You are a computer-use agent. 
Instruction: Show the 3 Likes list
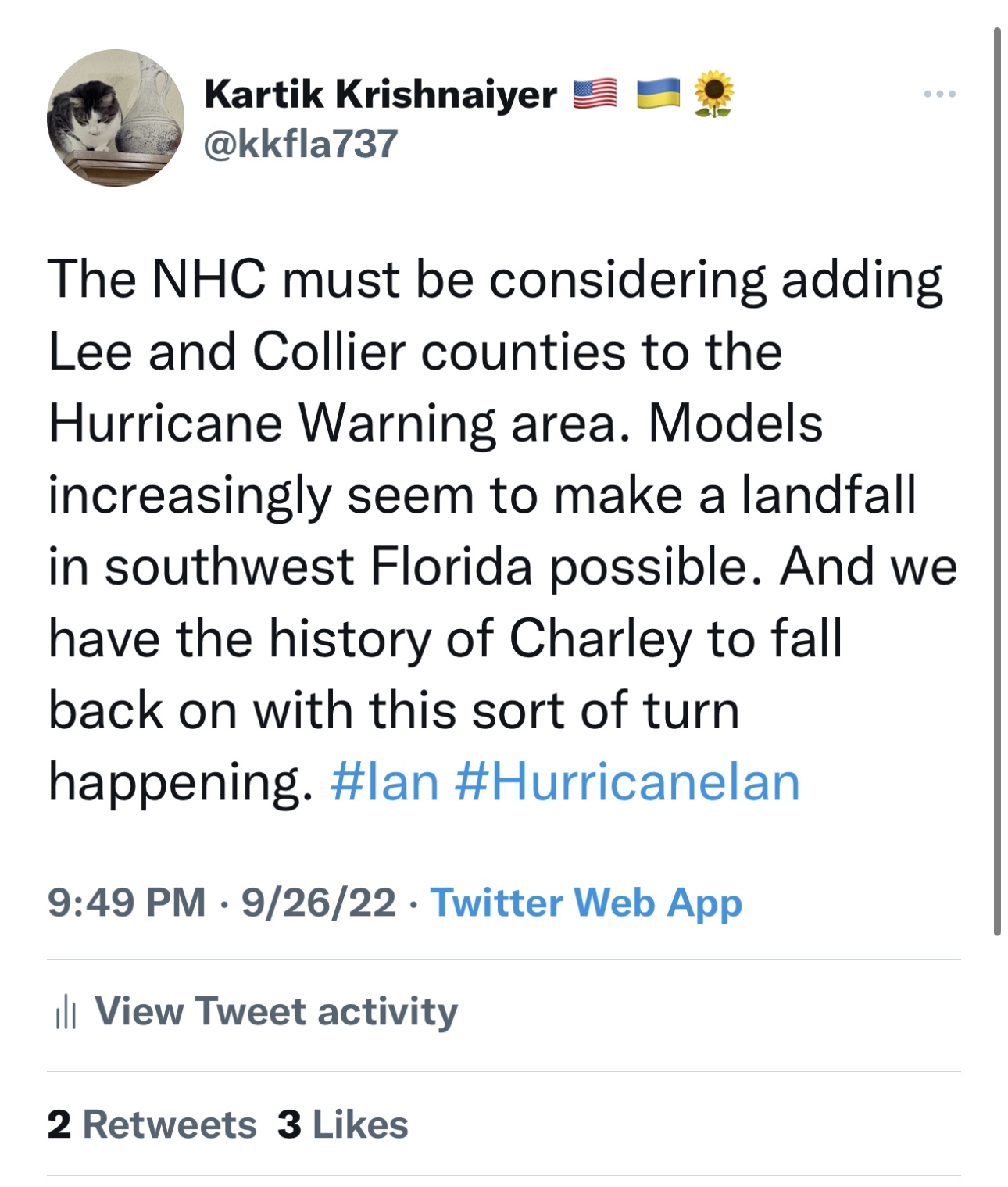tap(343, 1124)
